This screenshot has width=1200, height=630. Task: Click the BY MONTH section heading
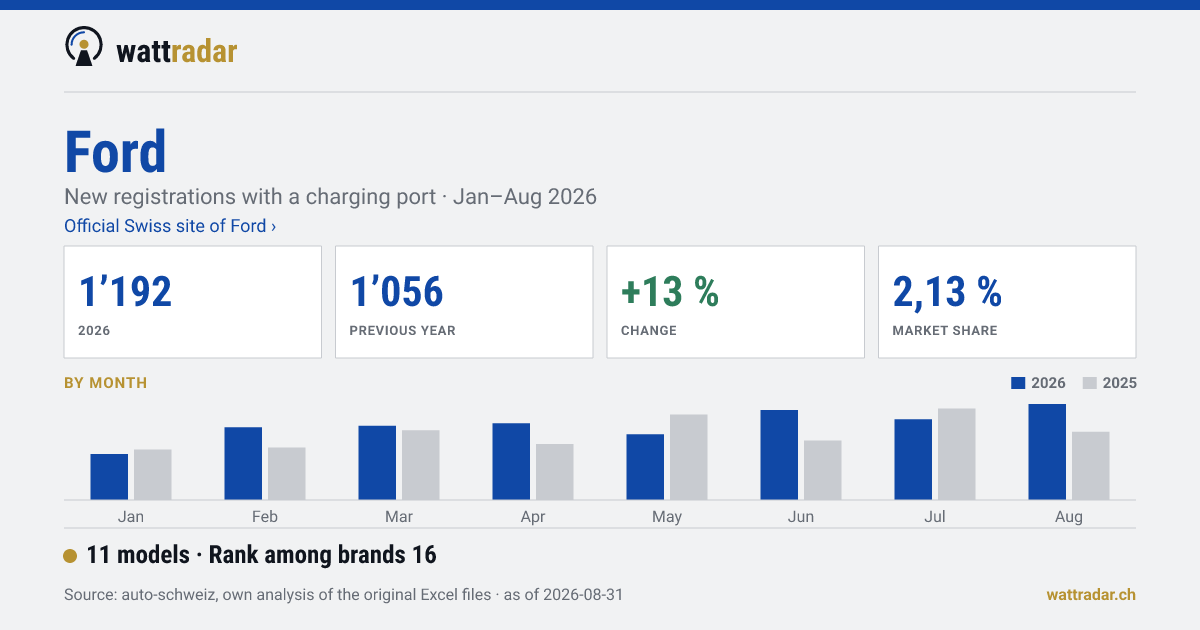point(106,383)
